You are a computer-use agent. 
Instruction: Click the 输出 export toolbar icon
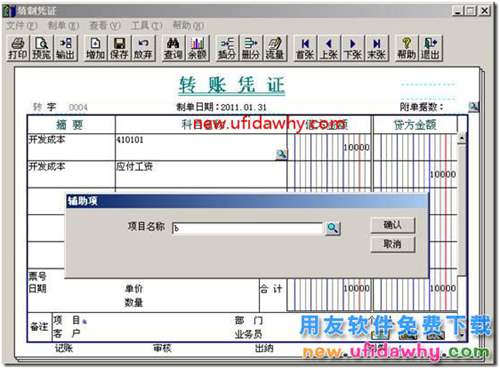[65, 49]
